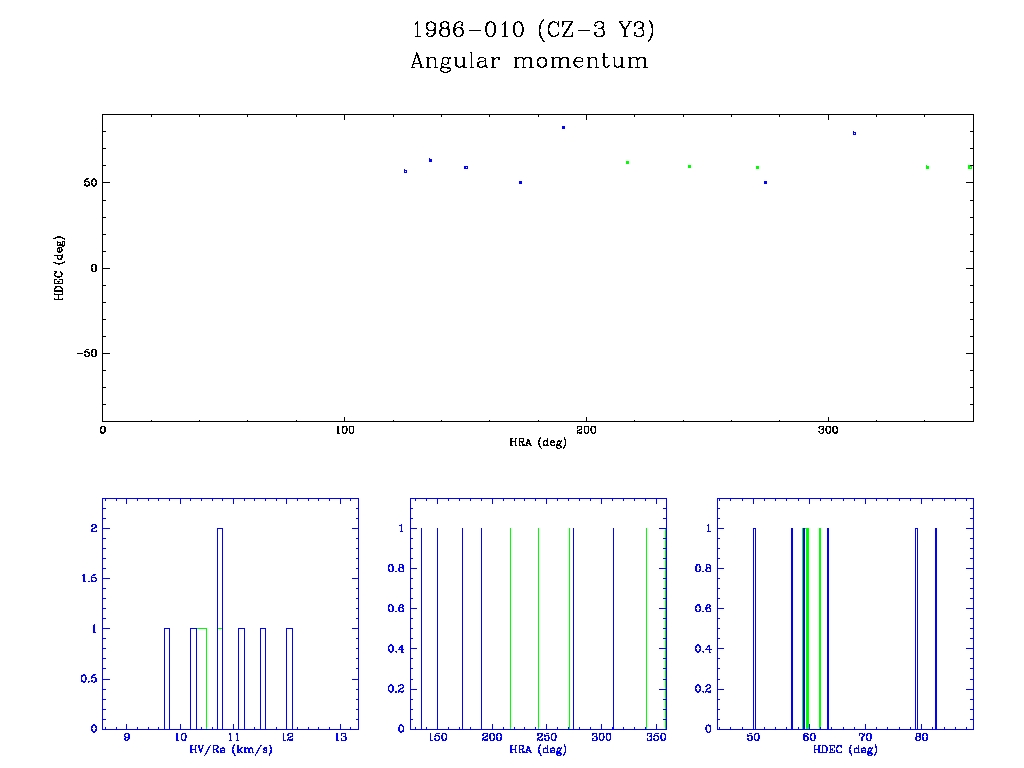Viewport: 1024px width, 768px height.
Task: Click the "HRA (deg)" label under the middle histogram
Action: click(x=538, y=750)
